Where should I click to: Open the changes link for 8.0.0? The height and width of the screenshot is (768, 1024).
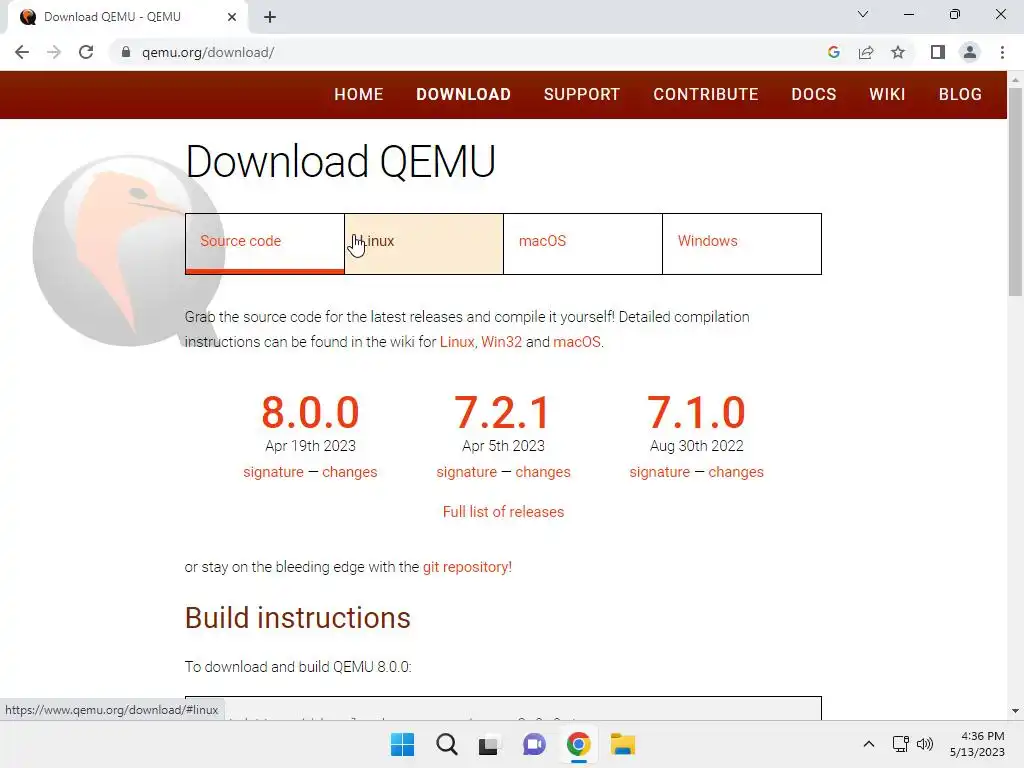tap(349, 472)
